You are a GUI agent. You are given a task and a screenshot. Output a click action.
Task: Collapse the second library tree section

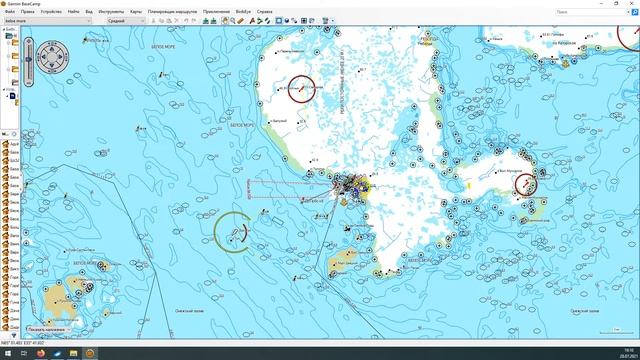pyautogui.click(x=4, y=89)
